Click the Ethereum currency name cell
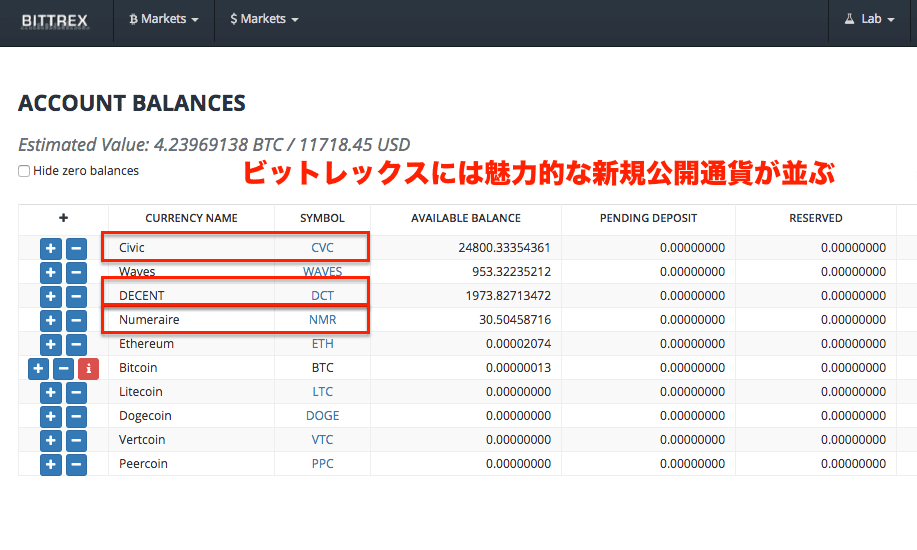This screenshot has width=917, height=550. (191, 343)
